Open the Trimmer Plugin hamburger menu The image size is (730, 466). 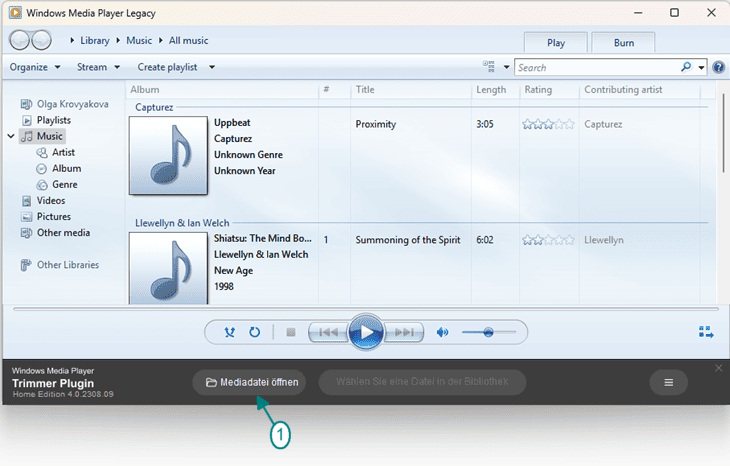tap(669, 383)
